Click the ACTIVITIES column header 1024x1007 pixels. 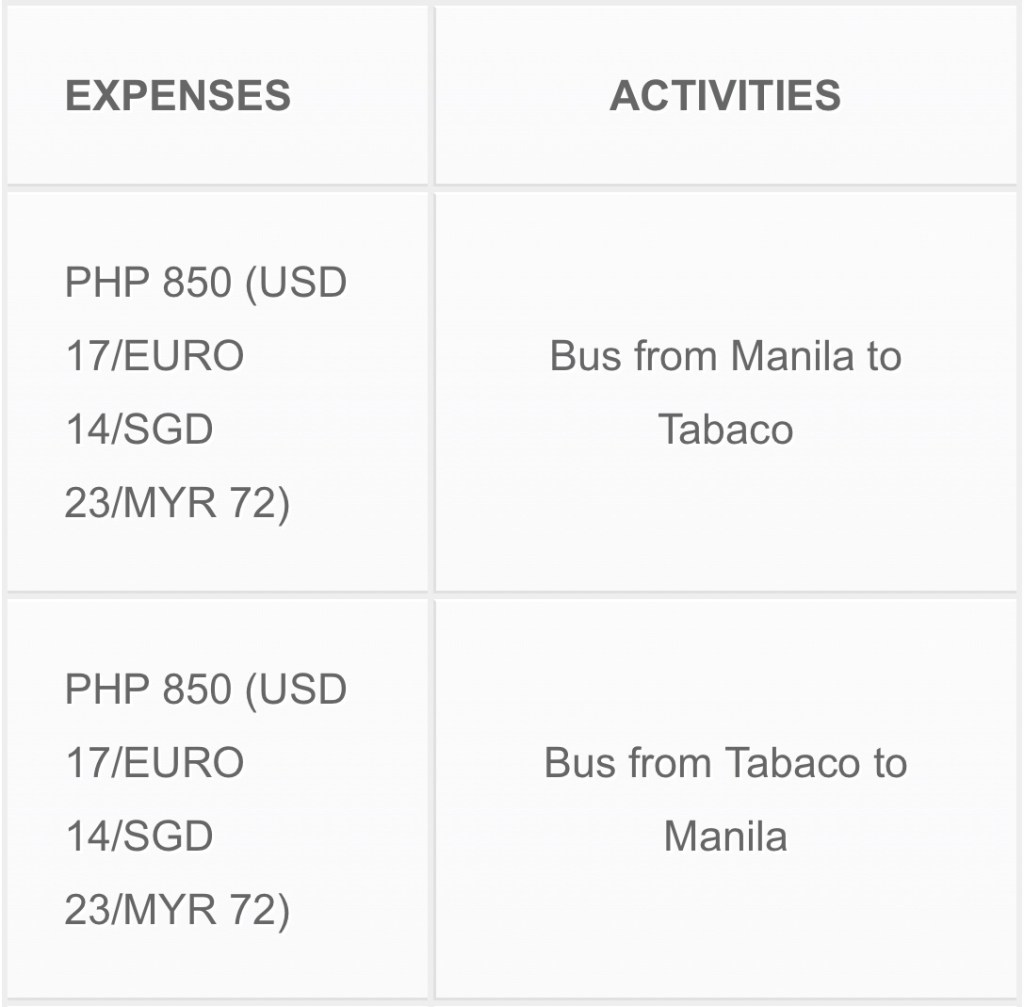[725, 96]
